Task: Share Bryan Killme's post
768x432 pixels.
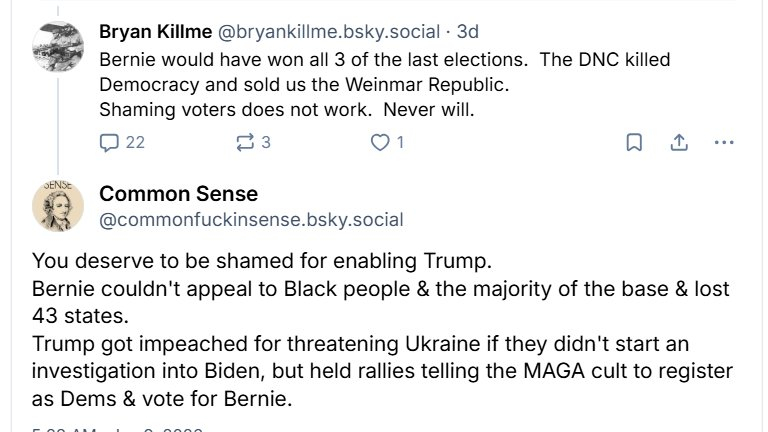Action: (678, 143)
